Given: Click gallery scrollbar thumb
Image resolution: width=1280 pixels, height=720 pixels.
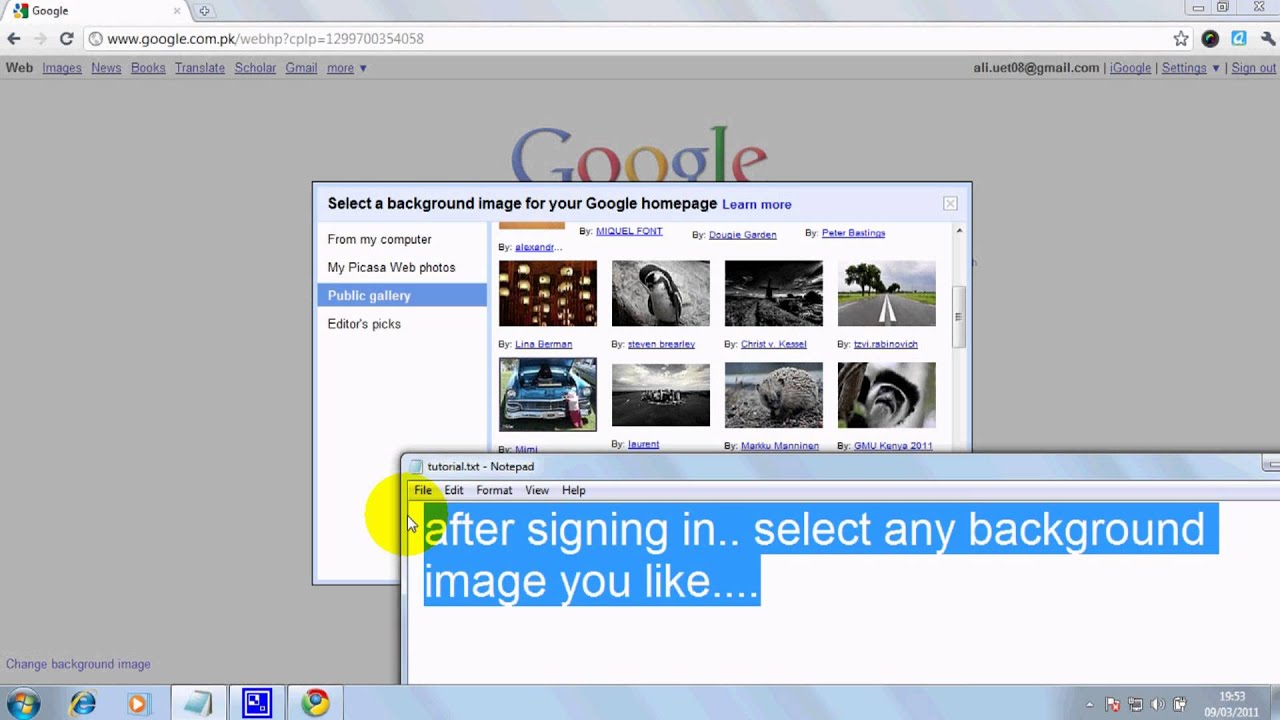Looking at the screenshot, I should pos(959,317).
